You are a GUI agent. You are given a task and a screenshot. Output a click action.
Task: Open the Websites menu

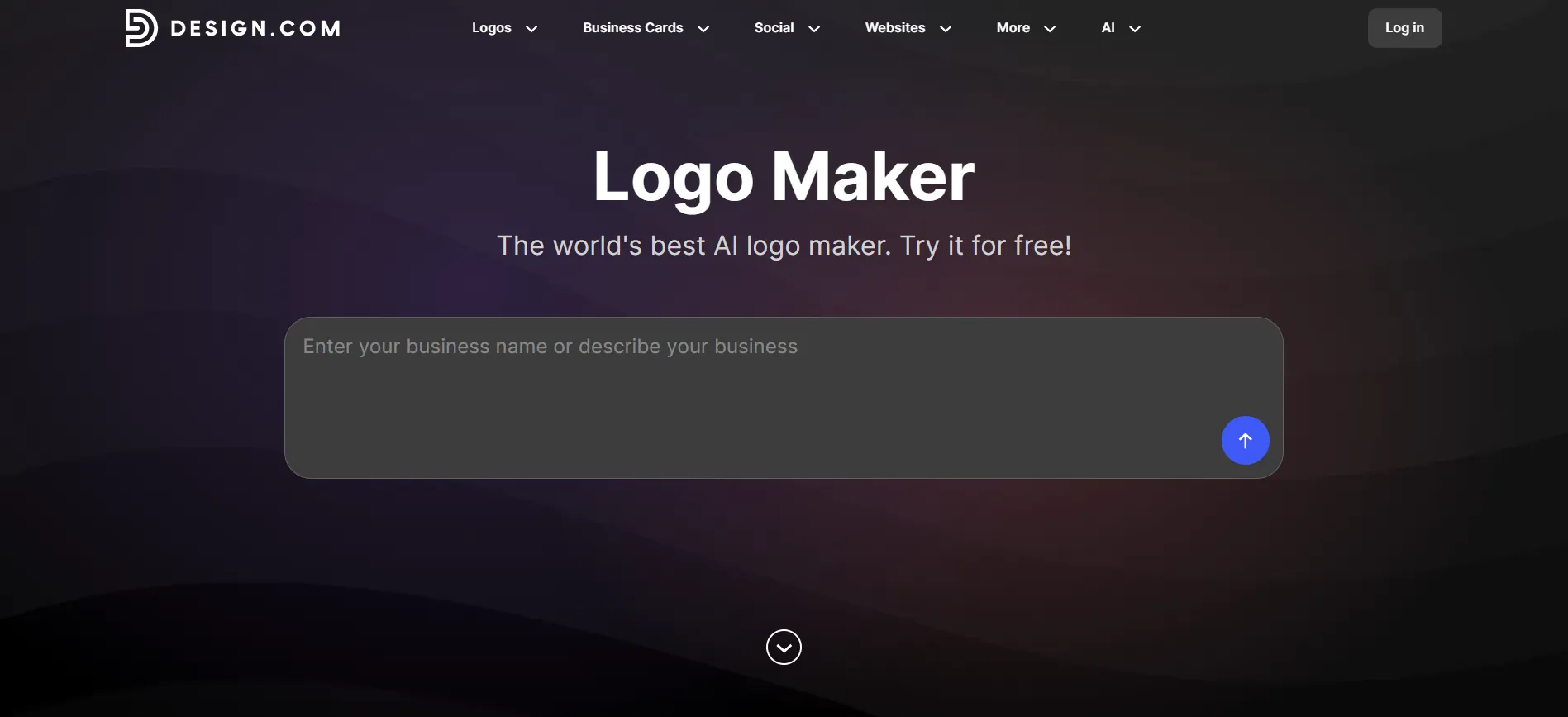coord(895,28)
